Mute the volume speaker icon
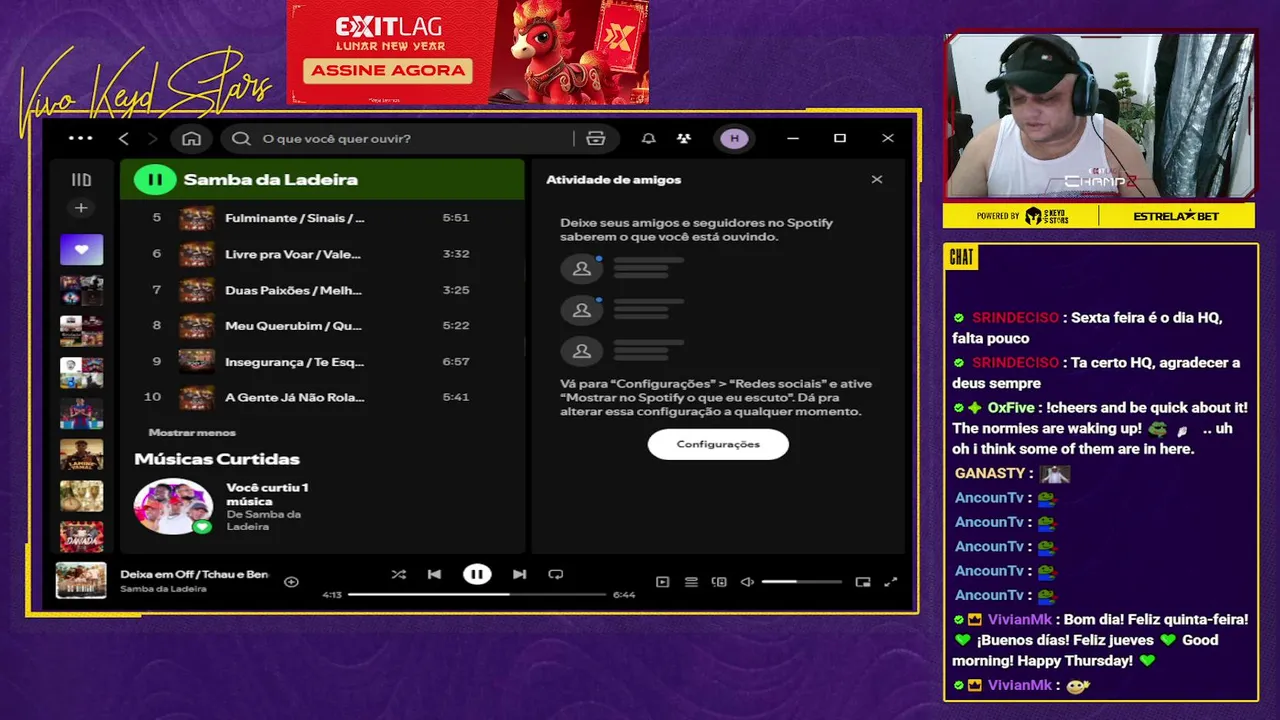Viewport: 1280px width, 720px height. coord(746,582)
